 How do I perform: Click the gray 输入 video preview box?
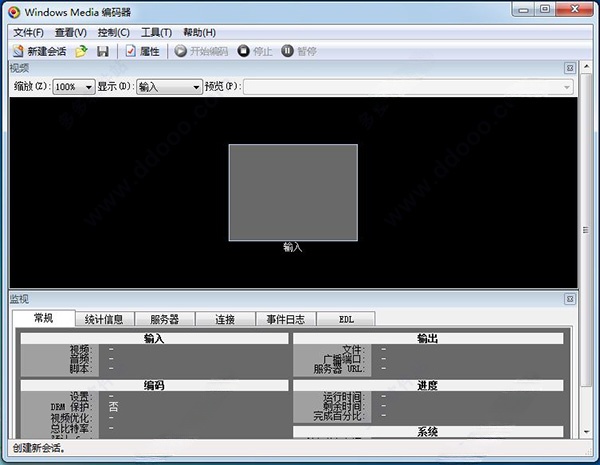293,193
